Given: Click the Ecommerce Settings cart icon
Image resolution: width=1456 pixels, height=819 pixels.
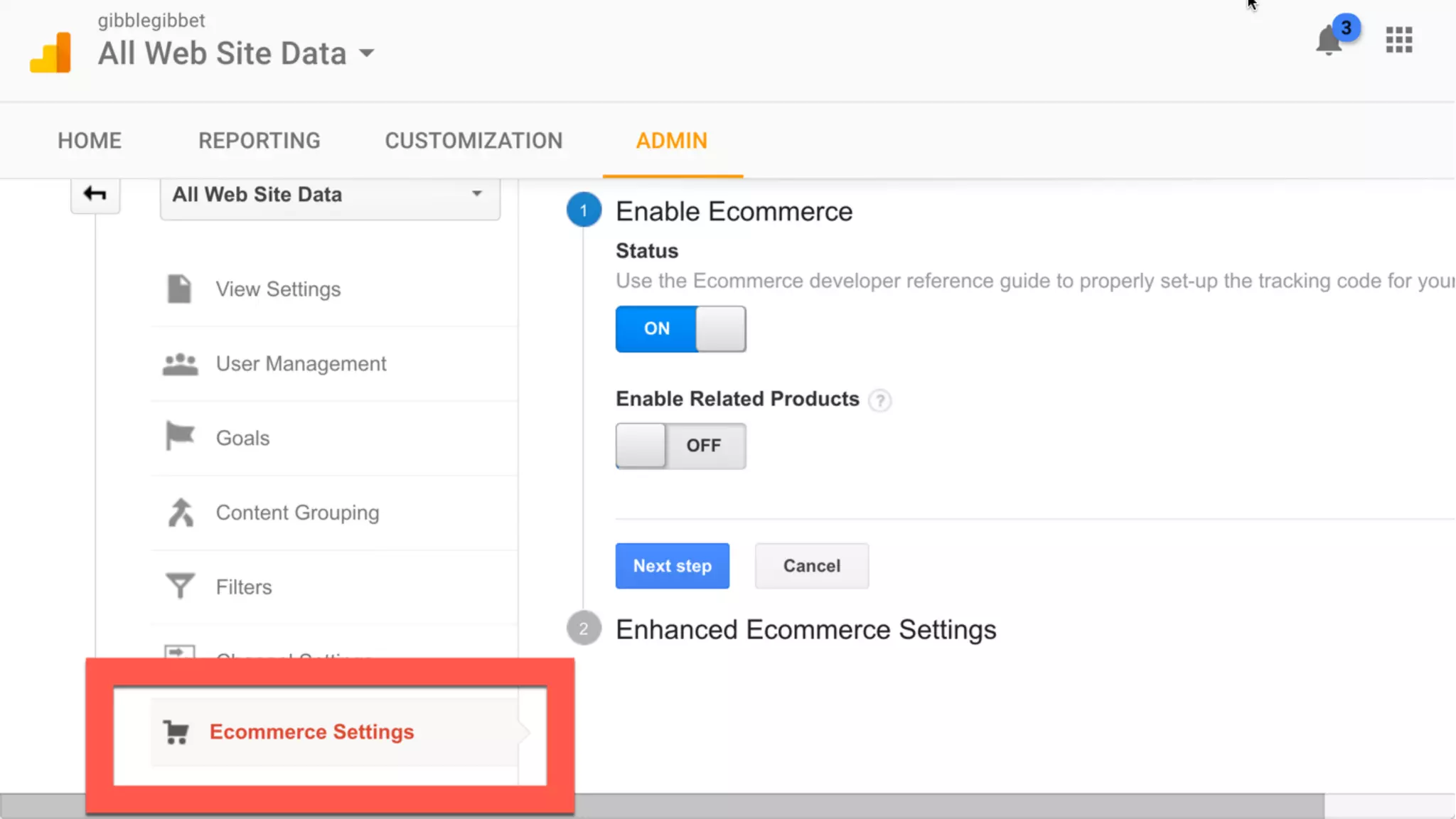Looking at the screenshot, I should [x=176, y=732].
